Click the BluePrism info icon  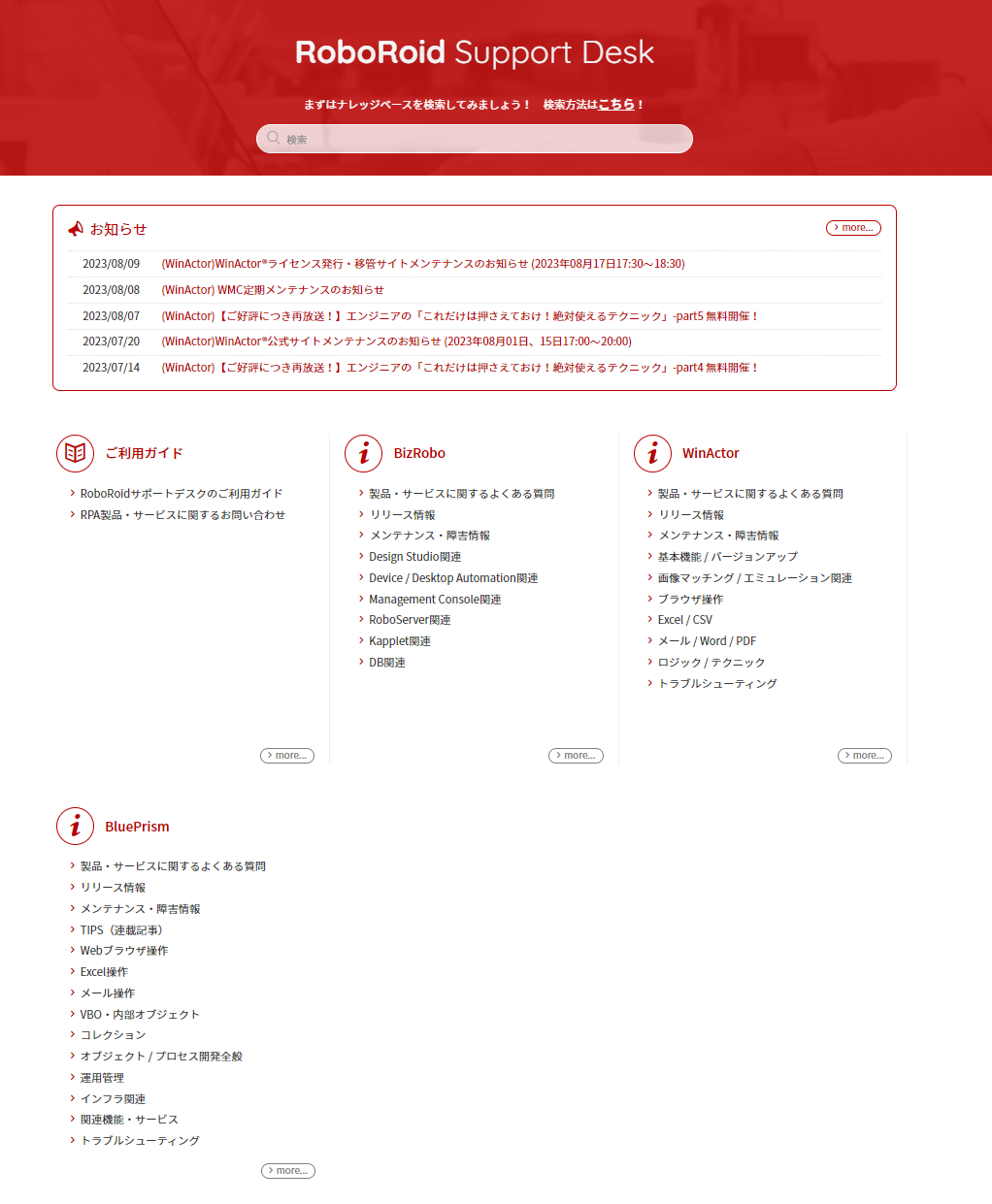[x=76, y=827]
